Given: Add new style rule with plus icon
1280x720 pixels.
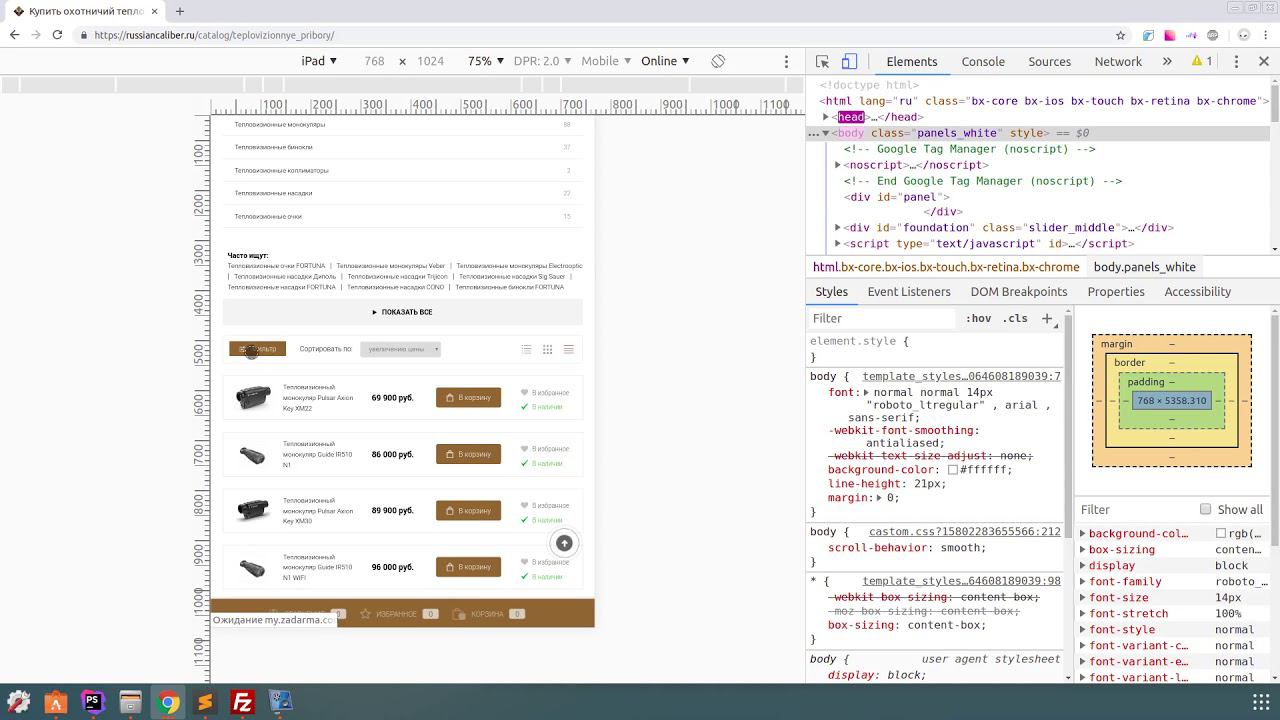Looking at the screenshot, I should (1047, 318).
